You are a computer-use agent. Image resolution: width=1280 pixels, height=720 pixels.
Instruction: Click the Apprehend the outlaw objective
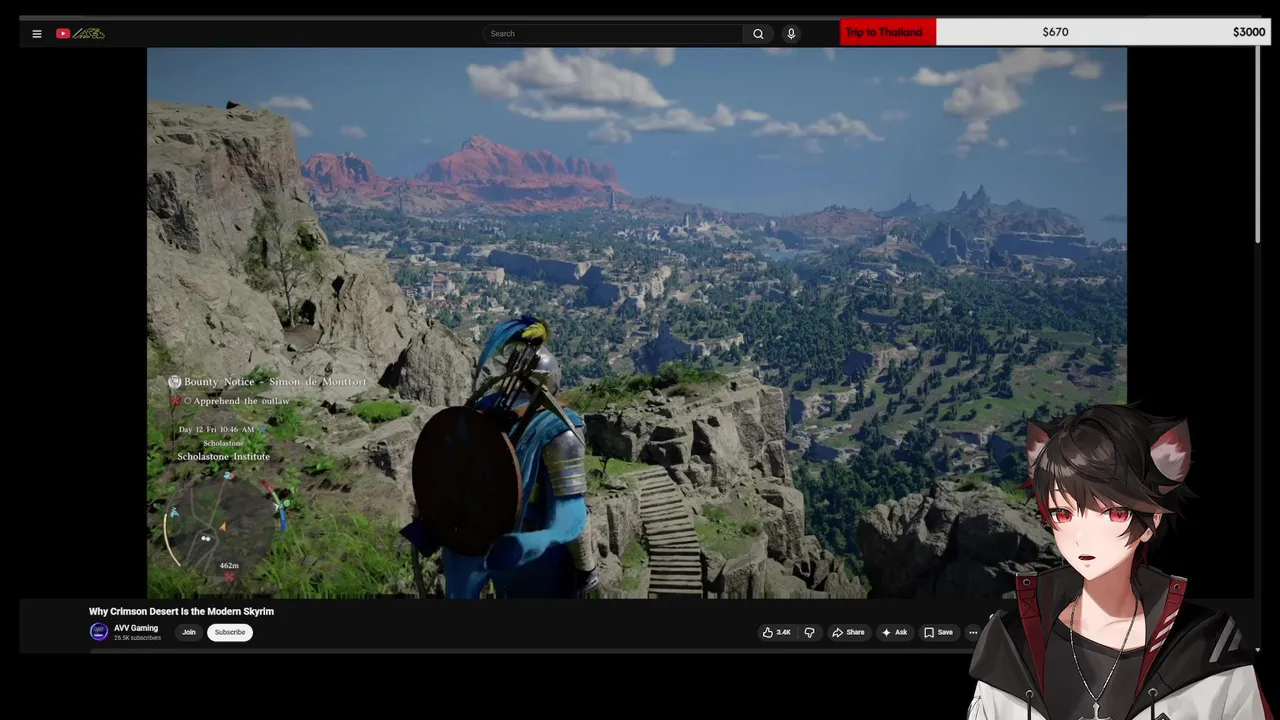coord(241,401)
